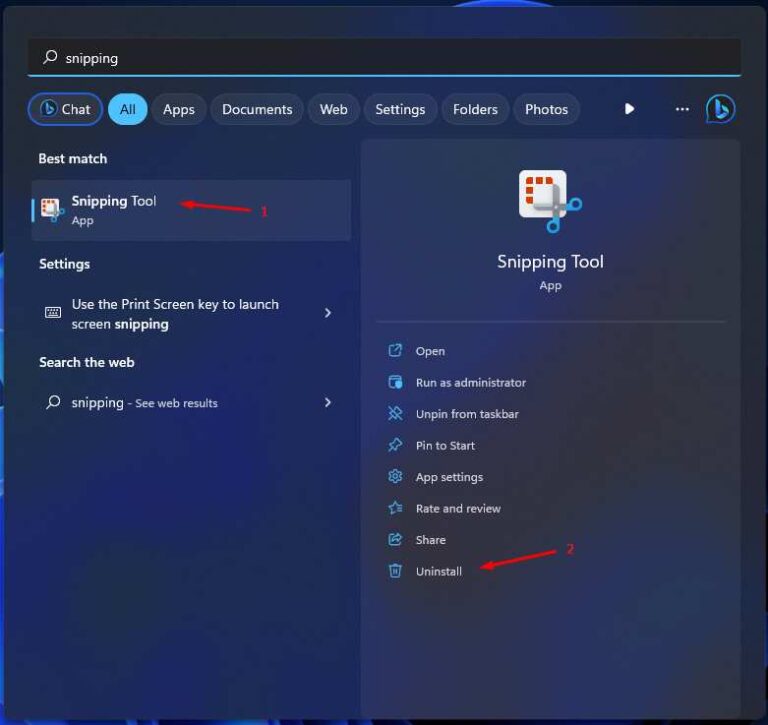Select the Snipping Tool best match result
The image size is (768, 725).
[x=192, y=210]
